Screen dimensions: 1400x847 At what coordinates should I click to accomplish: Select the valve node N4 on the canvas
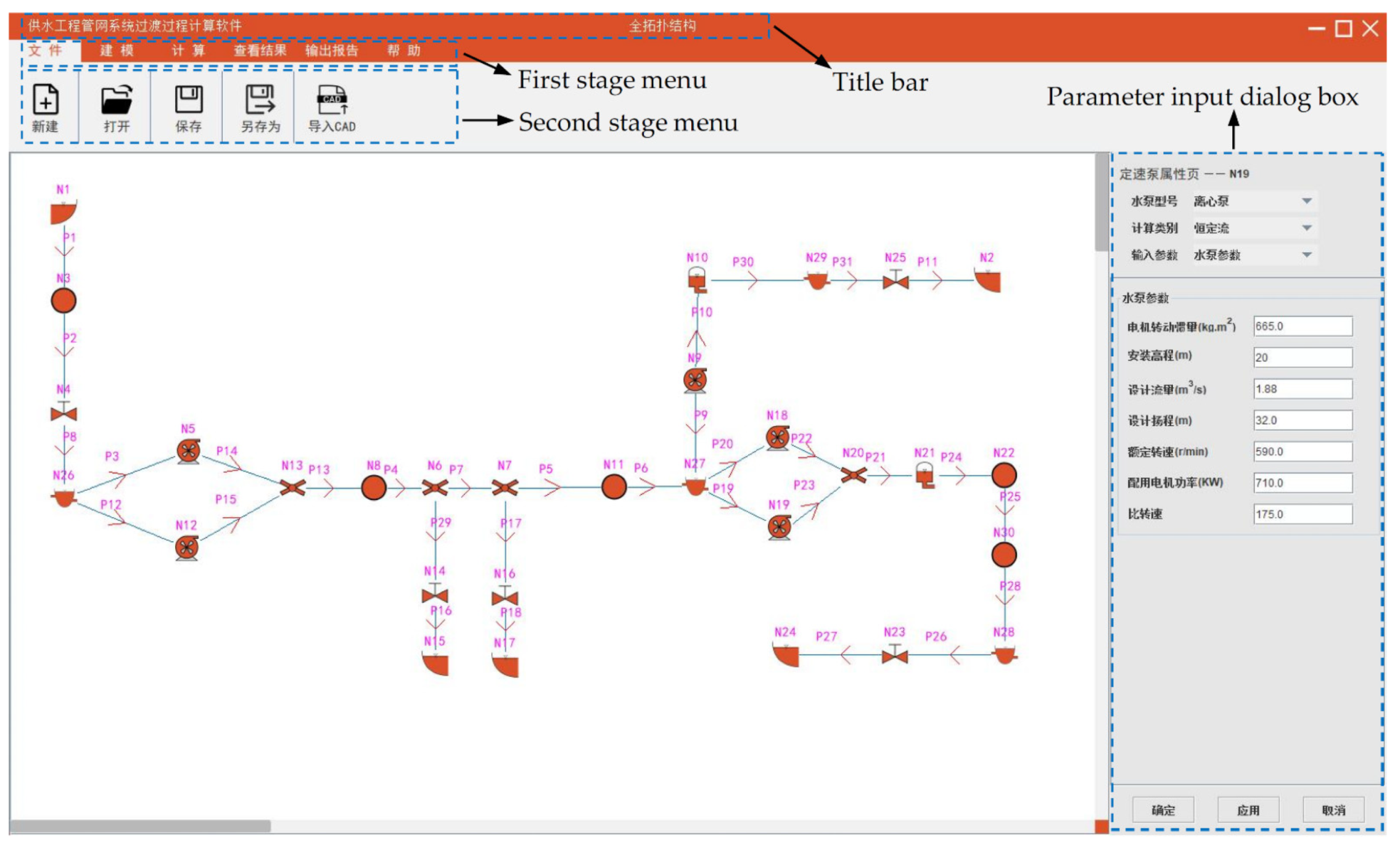coord(64,414)
